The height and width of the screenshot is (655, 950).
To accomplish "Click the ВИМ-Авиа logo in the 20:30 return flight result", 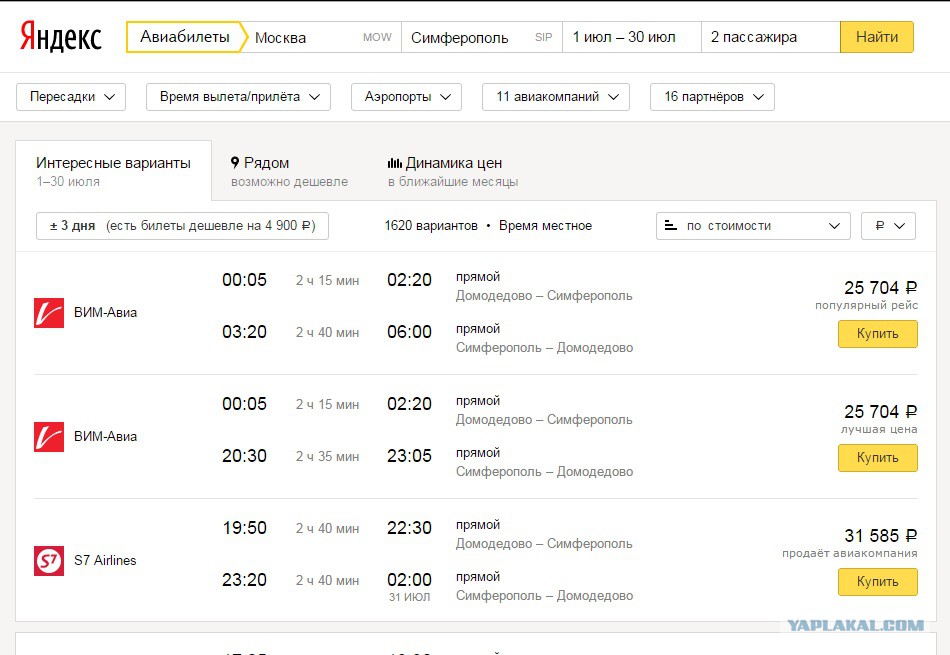I will pos(49,437).
